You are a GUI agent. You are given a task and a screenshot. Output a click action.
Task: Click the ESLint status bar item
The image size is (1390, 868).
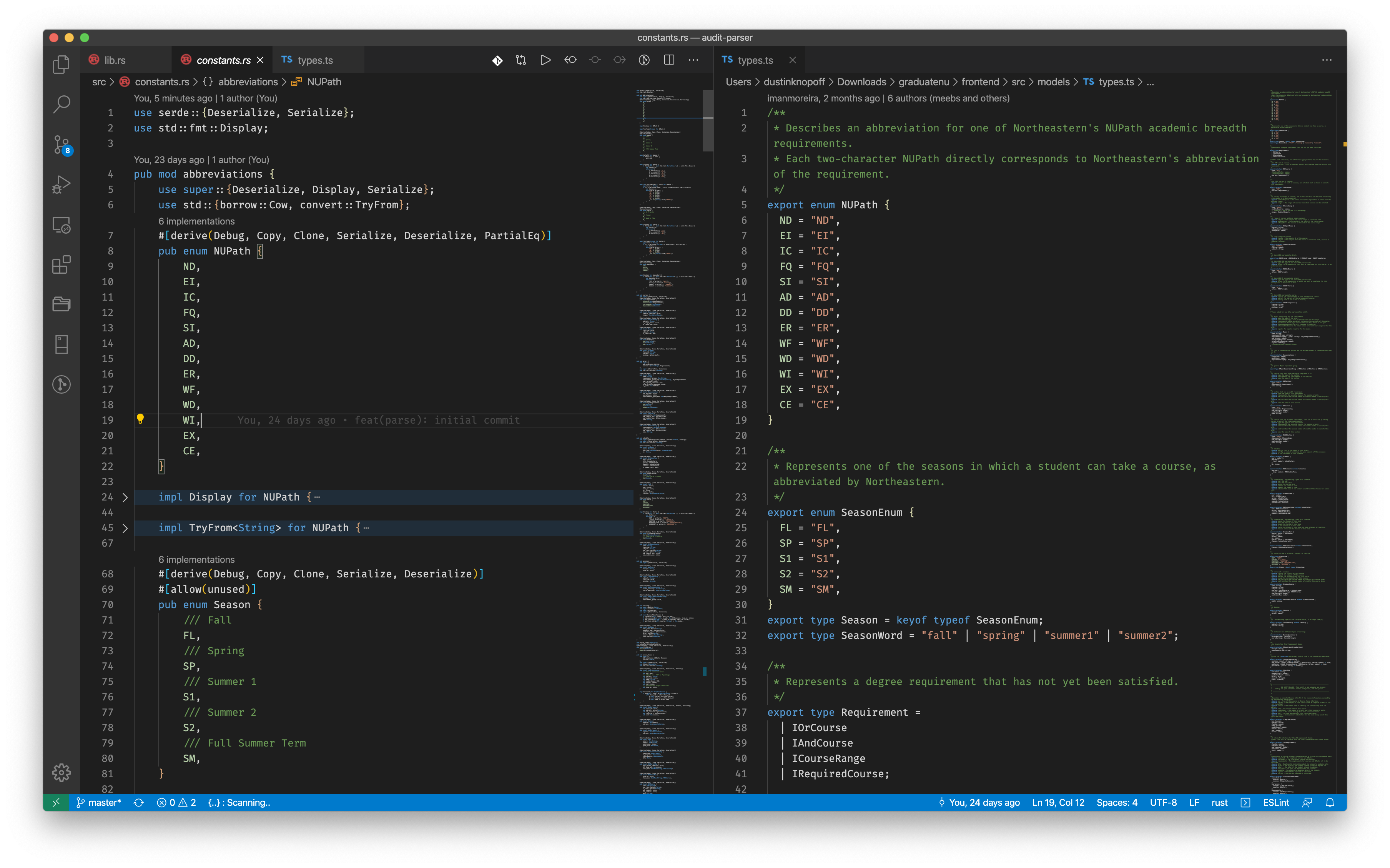pos(1276,802)
